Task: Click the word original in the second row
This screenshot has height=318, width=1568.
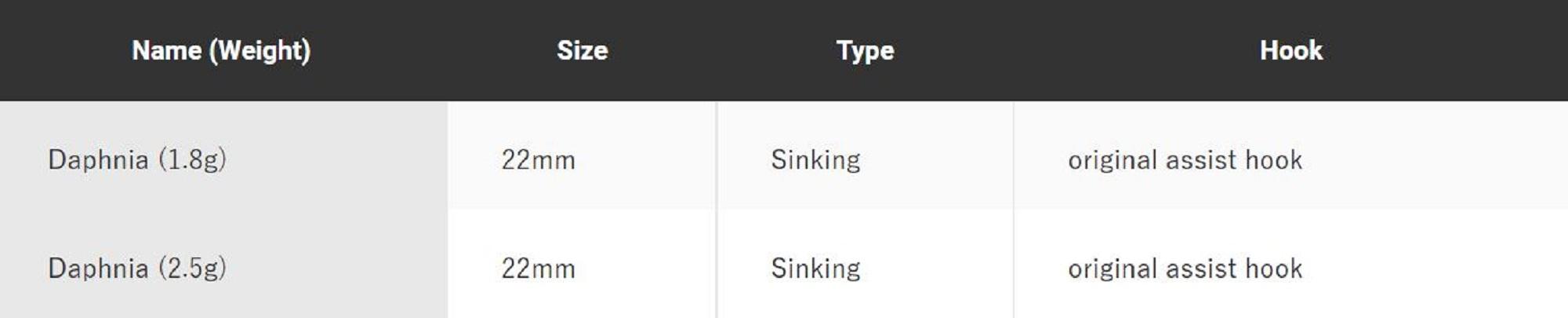Action: point(1112,268)
